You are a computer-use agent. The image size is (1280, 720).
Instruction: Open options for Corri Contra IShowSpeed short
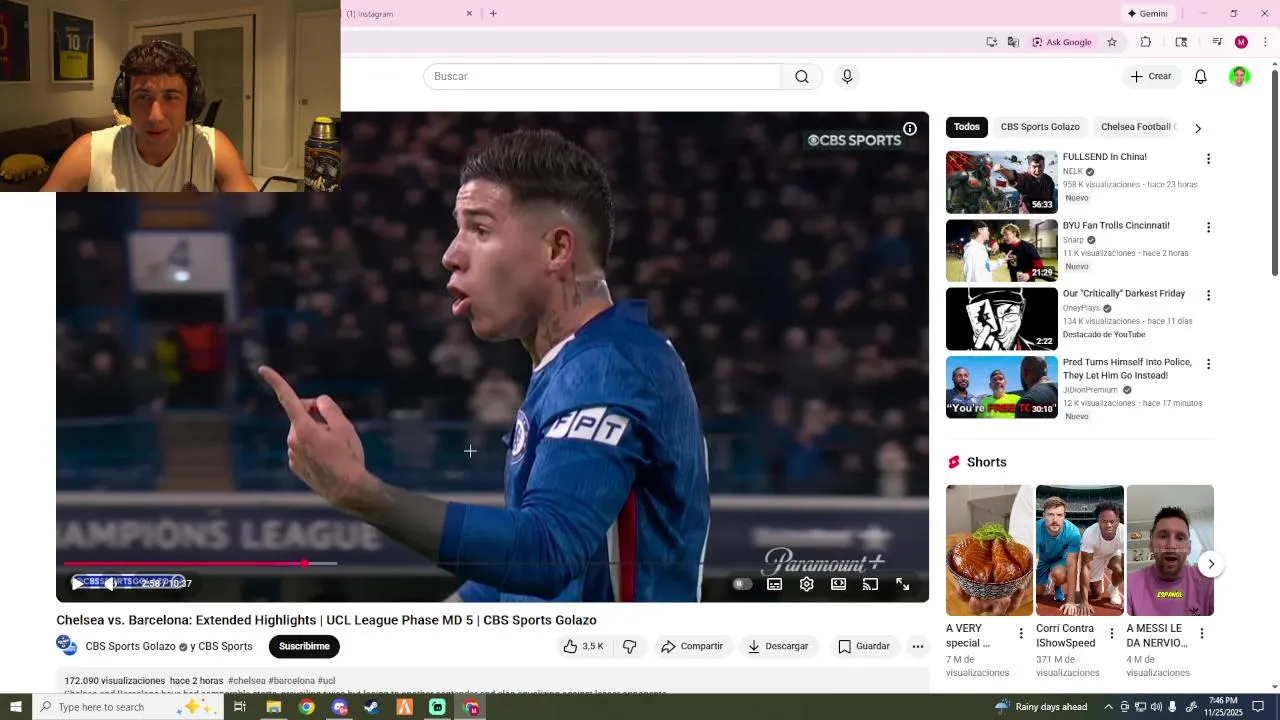pos(1111,633)
